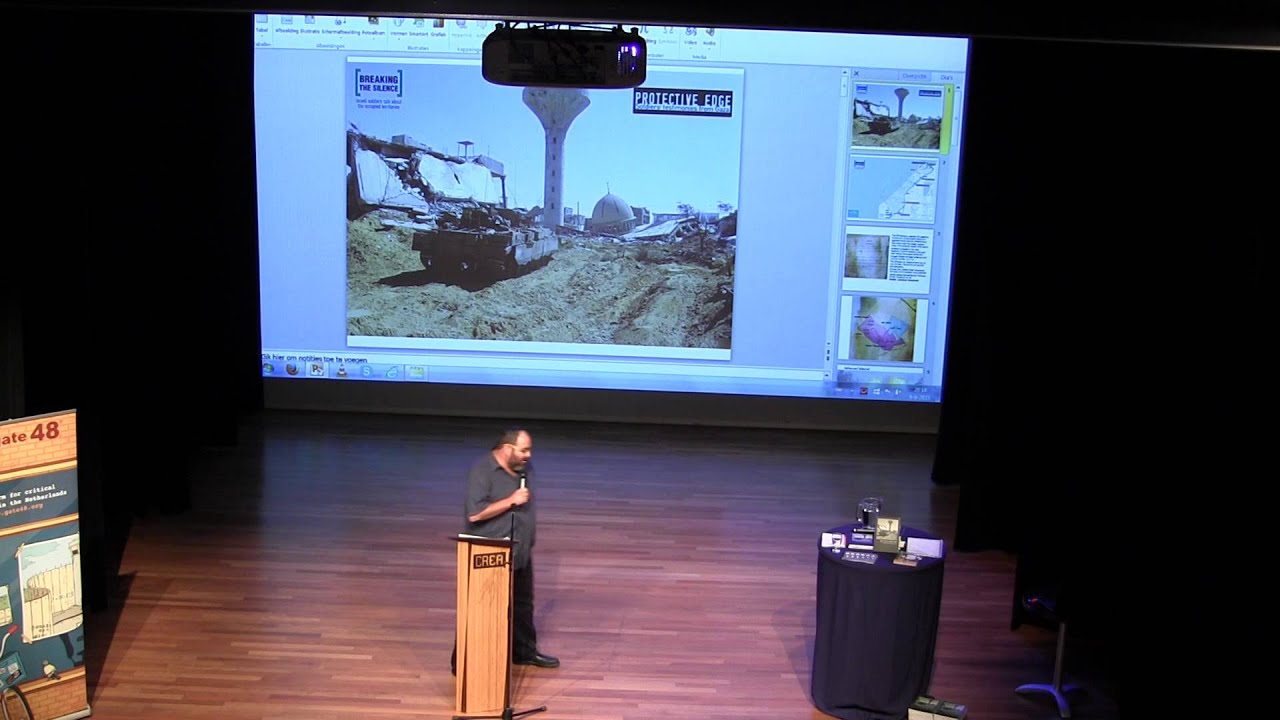Click the Audio icon in Media group
This screenshot has width=1280, height=720.
coord(709,37)
